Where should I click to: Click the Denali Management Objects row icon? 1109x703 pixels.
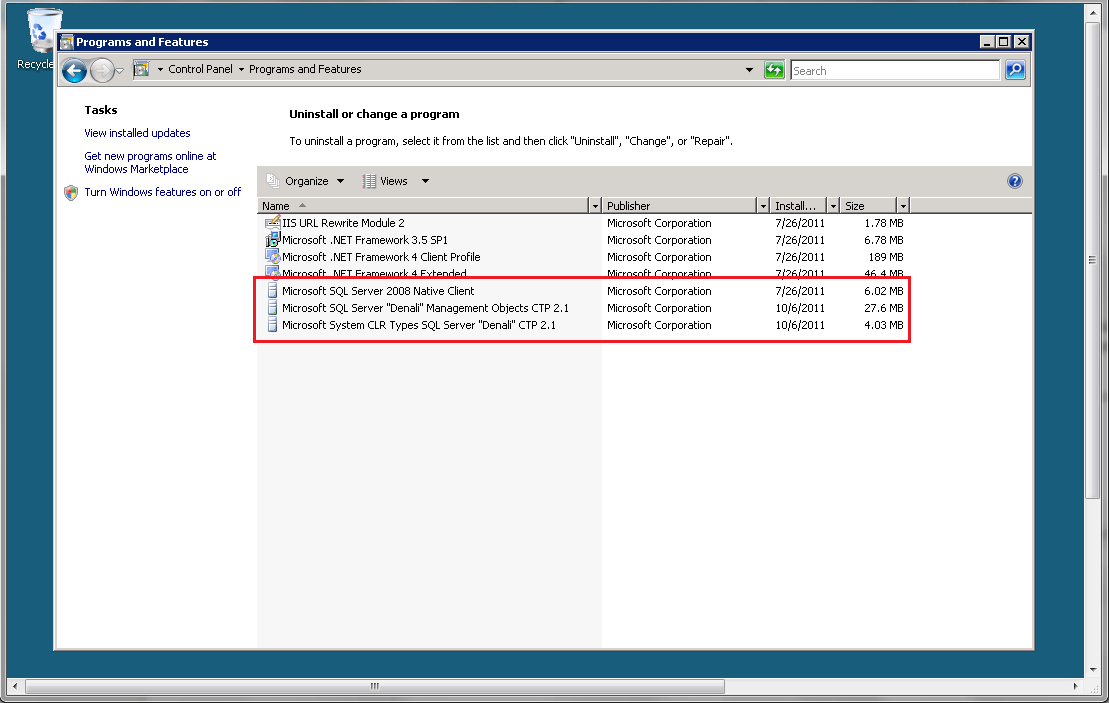click(x=272, y=308)
